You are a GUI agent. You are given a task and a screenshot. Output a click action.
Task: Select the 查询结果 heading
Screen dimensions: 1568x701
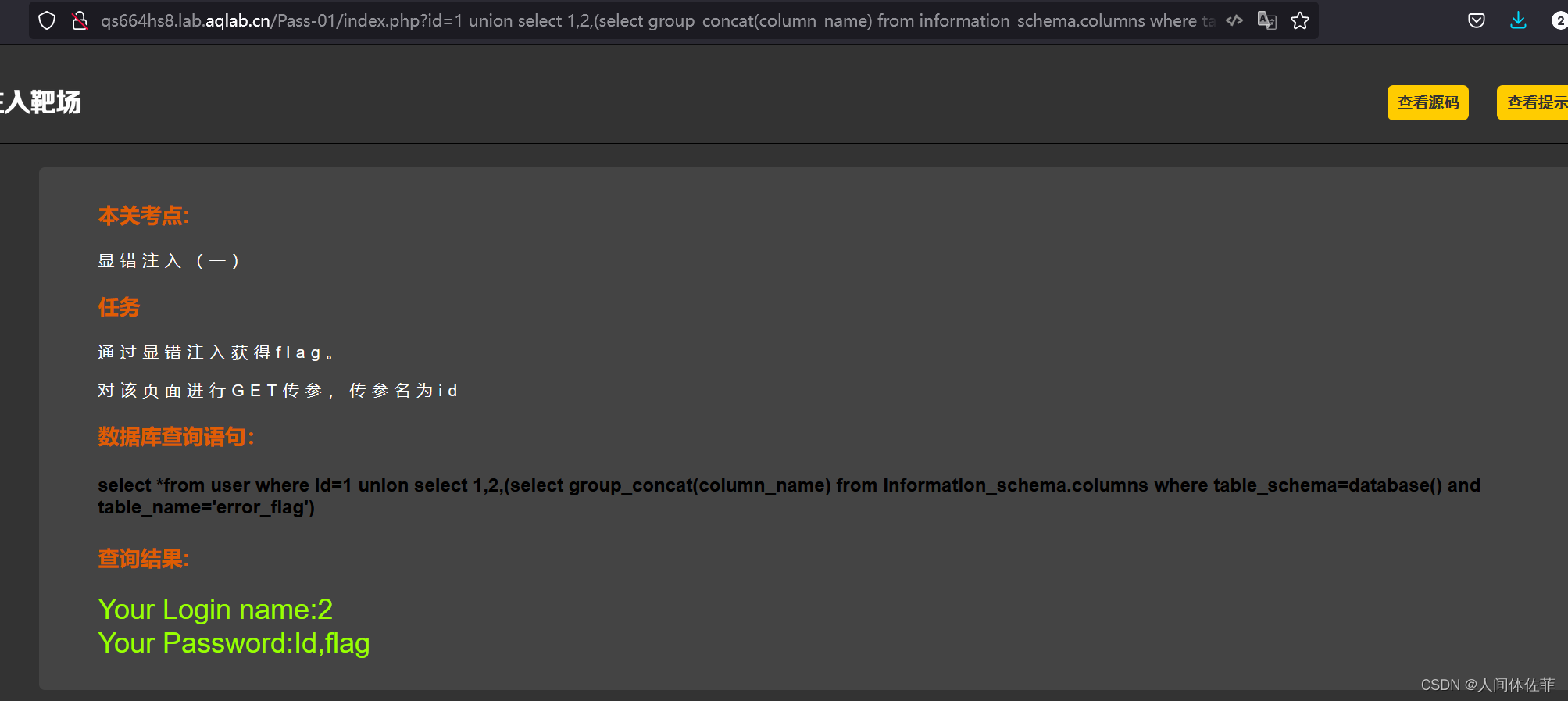pyautogui.click(x=143, y=559)
